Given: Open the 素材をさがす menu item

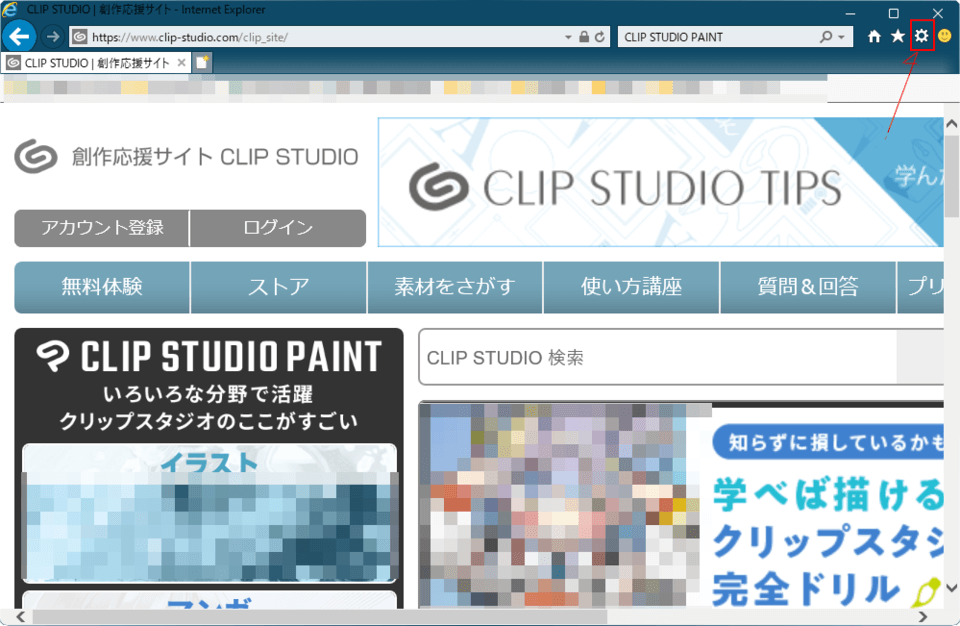Looking at the screenshot, I should pos(455,287).
